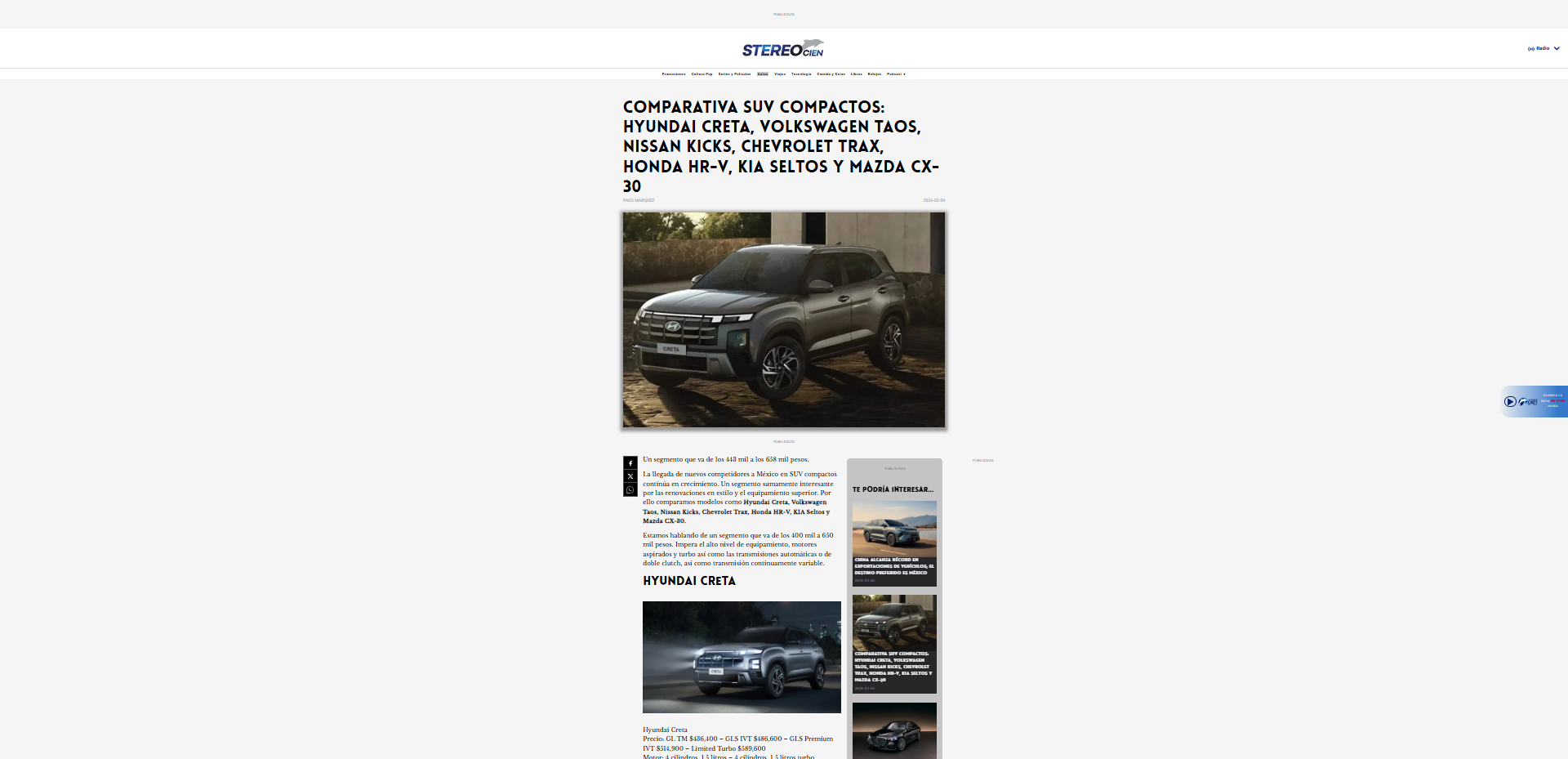Click the Stereo Cien logo
The width and height of the screenshot is (1568, 759).
tap(783, 48)
